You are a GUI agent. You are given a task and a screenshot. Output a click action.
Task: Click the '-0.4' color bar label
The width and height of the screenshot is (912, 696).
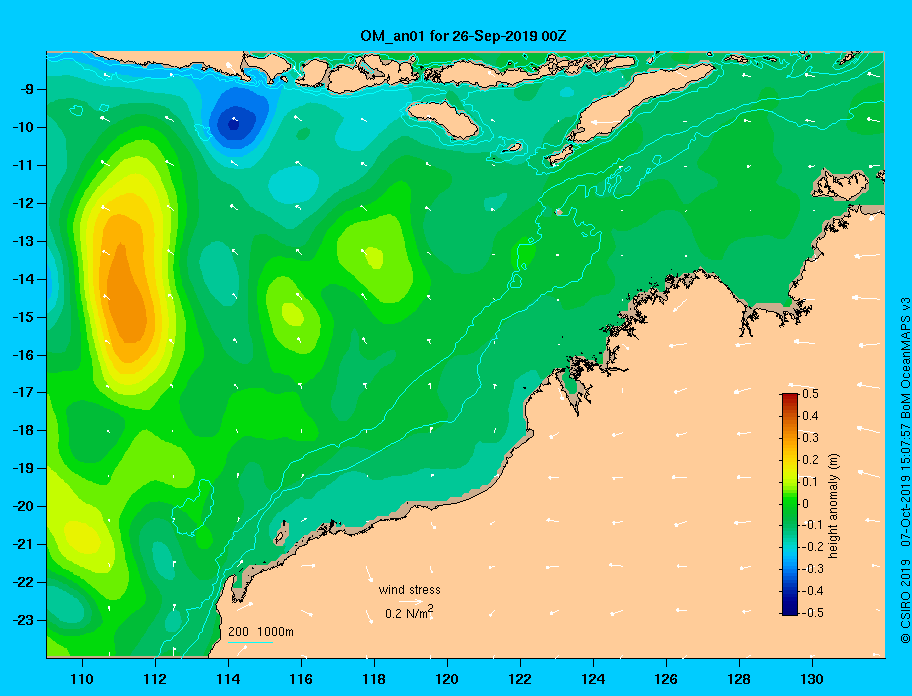812,591
